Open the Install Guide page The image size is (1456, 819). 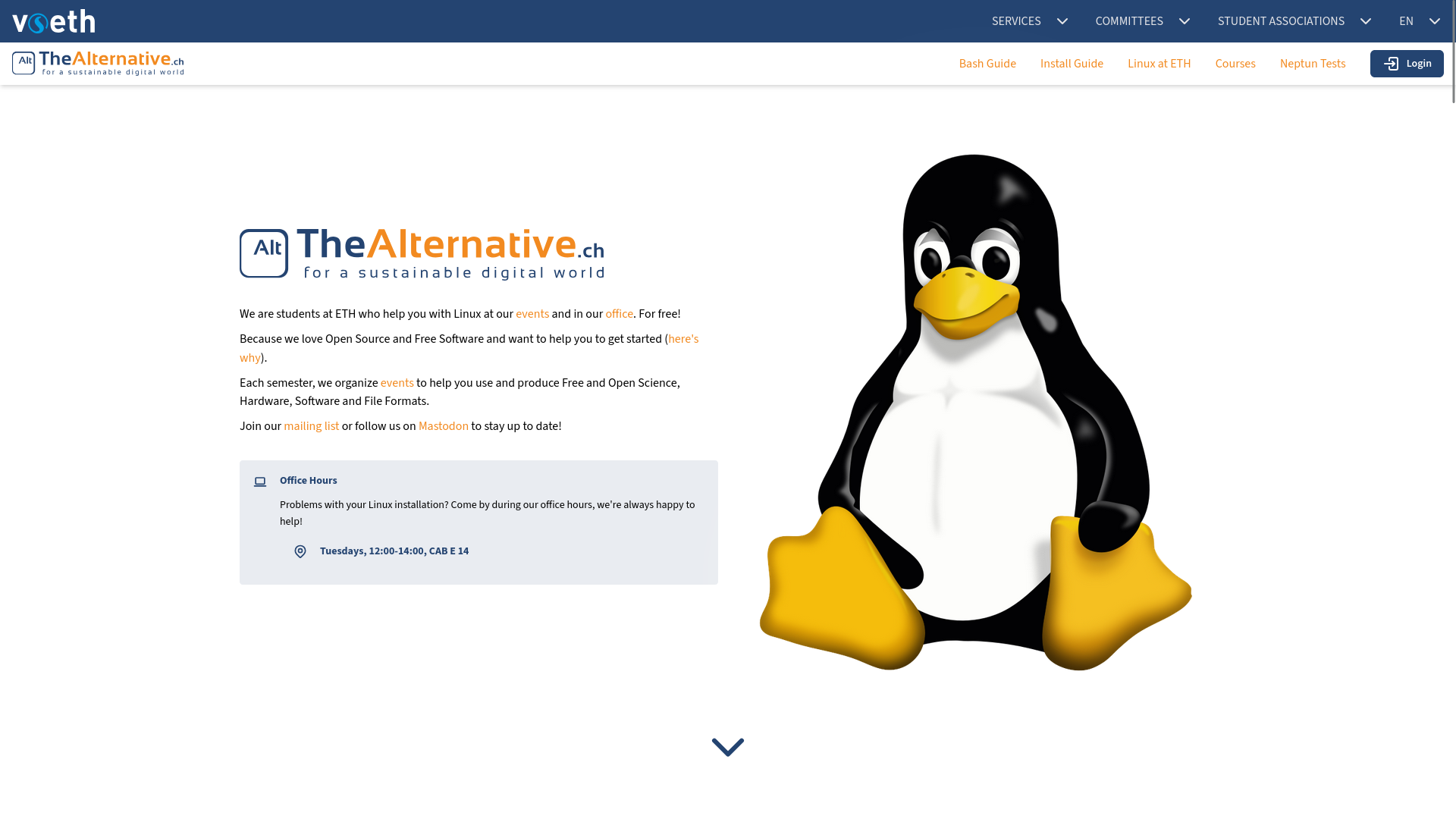click(x=1071, y=64)
